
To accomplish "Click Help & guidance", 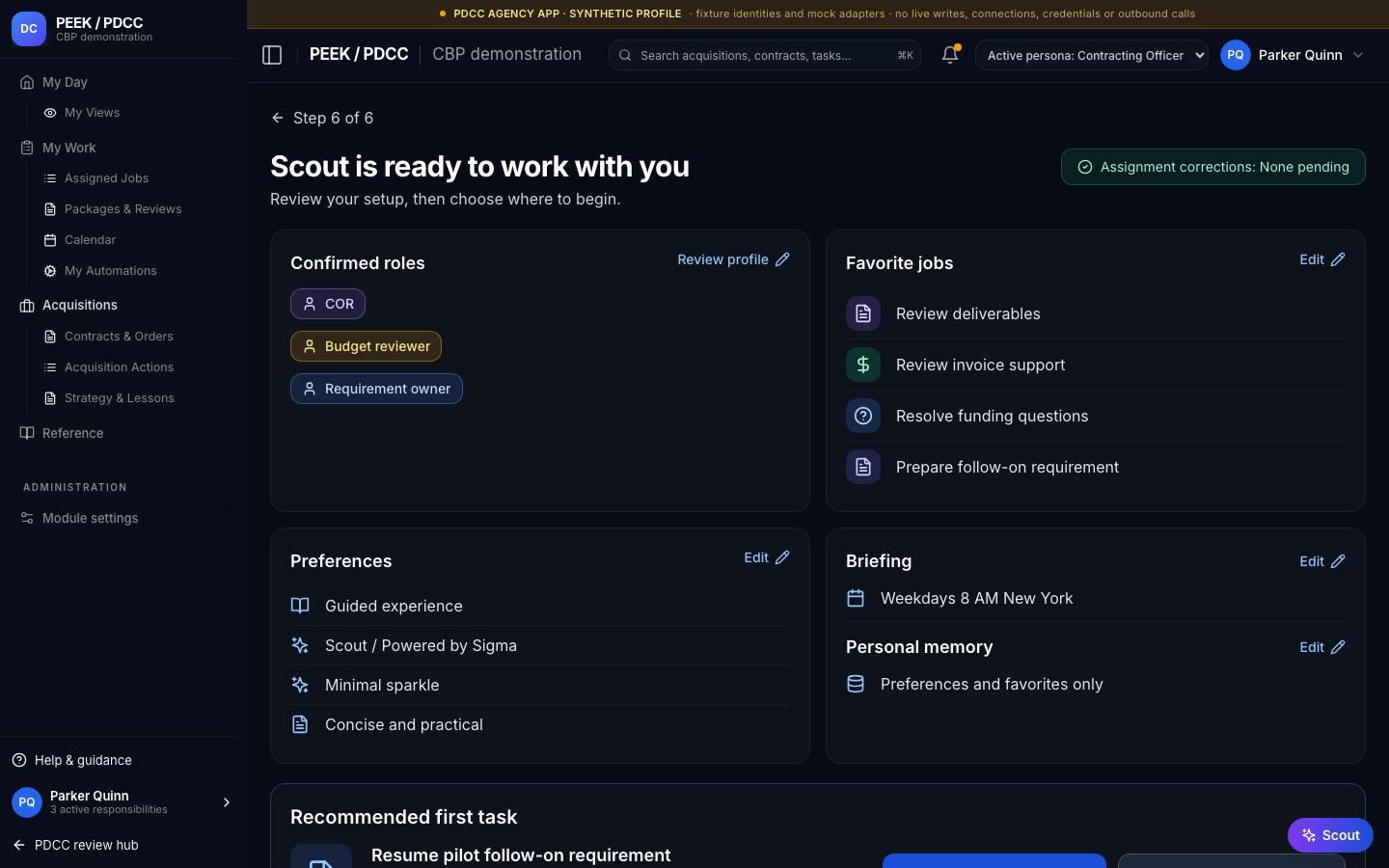I will 83,760.
